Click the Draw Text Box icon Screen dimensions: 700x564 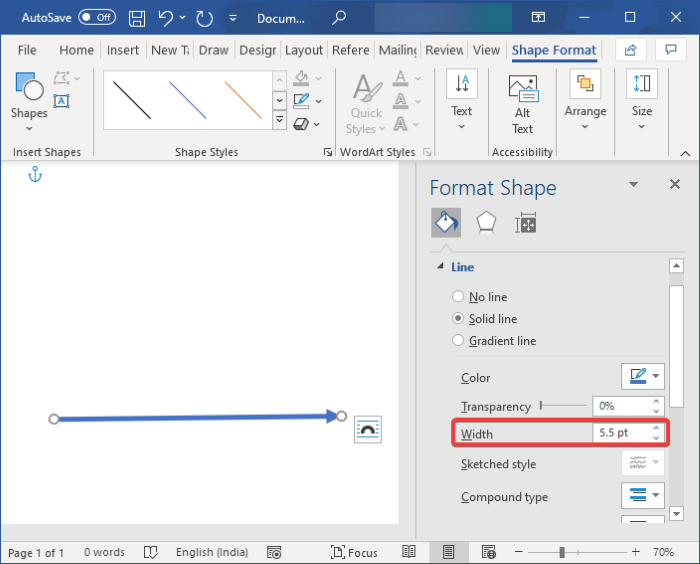pos(61,101)
